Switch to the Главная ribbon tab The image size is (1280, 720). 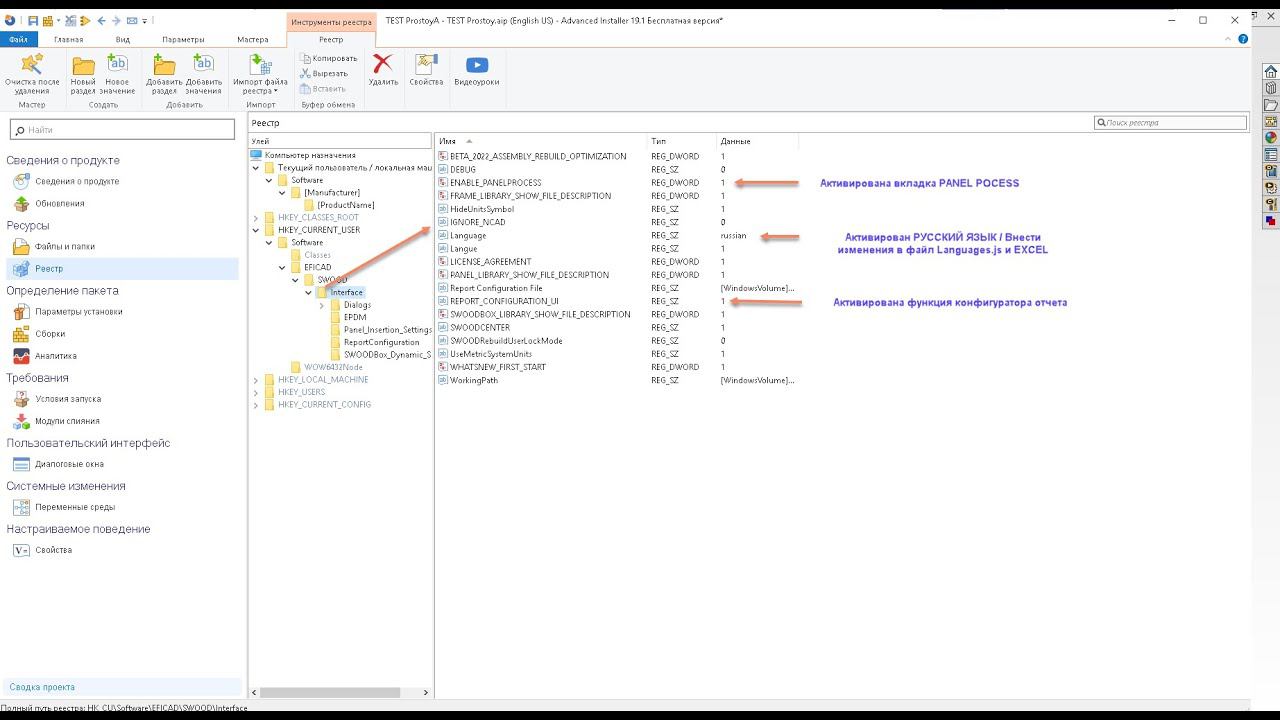point(68,39)
